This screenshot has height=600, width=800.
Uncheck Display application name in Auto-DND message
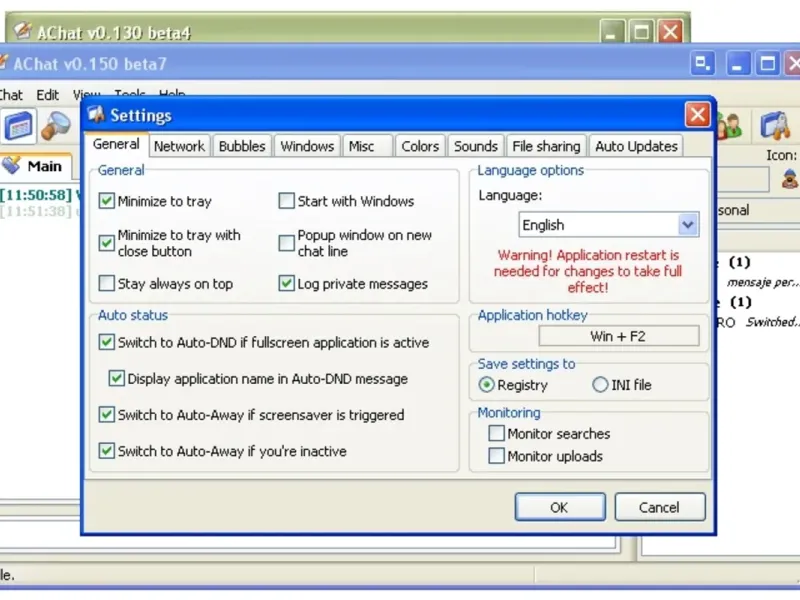coord(116,379)
